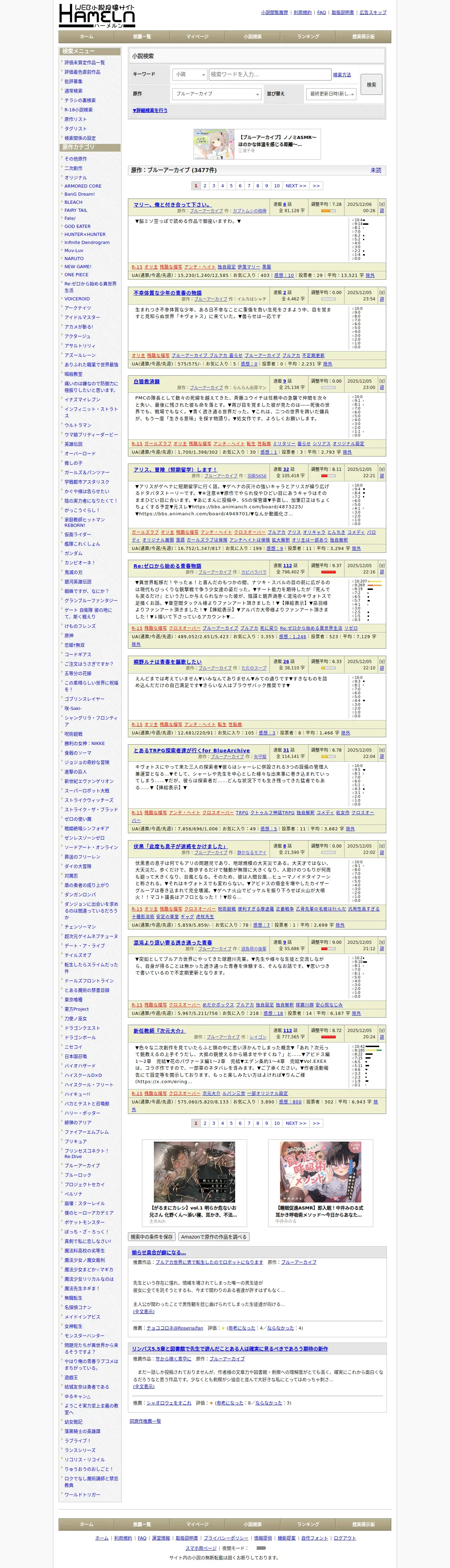Click NEXT >> in the top pagination

pyautogui.click(x=296, y=186)
